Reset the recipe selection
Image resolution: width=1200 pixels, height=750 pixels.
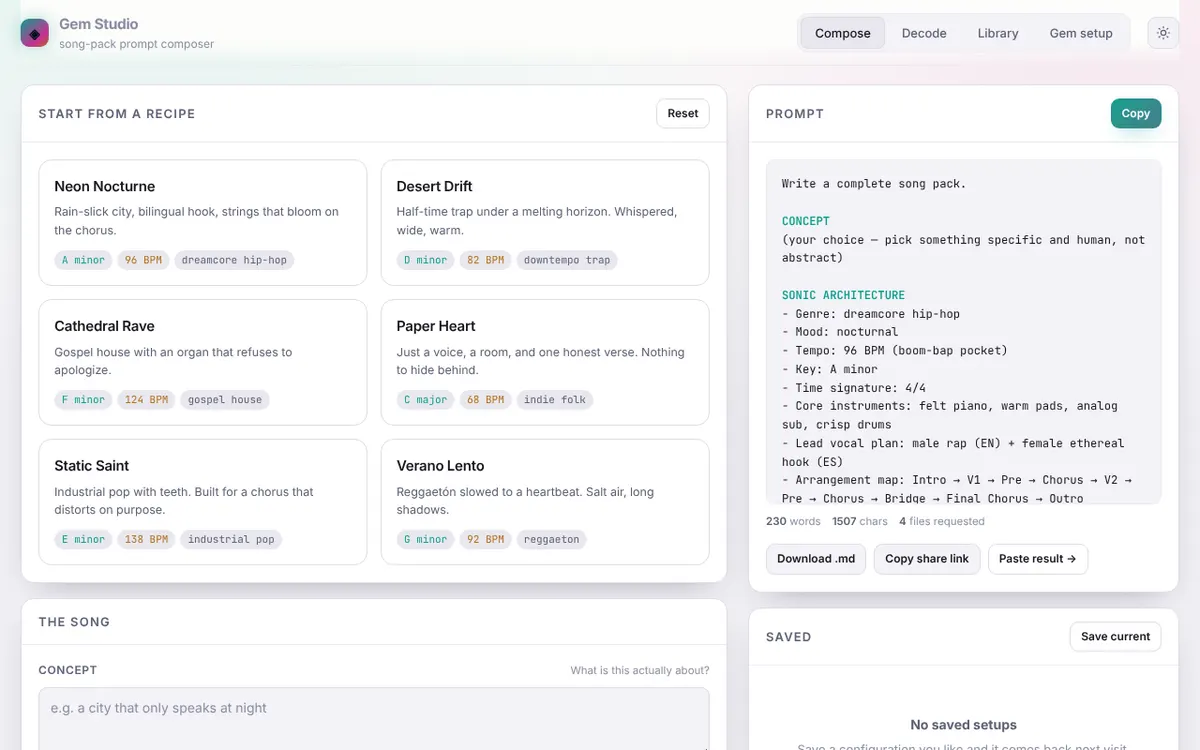[683, 113]
